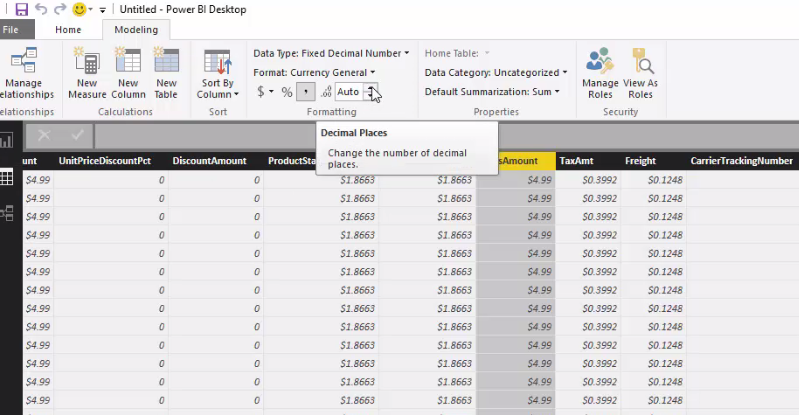This screenshot has width=799, height=415.
Task: Create a New Measure
Action: 87,74
